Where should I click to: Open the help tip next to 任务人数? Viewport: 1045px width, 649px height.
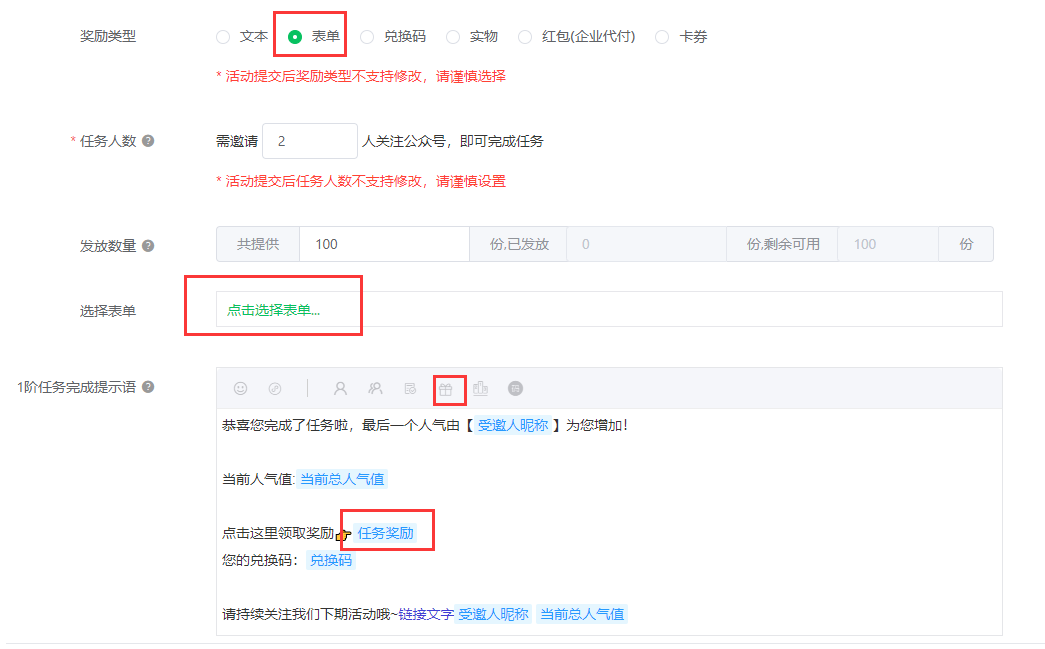(147, 141)
